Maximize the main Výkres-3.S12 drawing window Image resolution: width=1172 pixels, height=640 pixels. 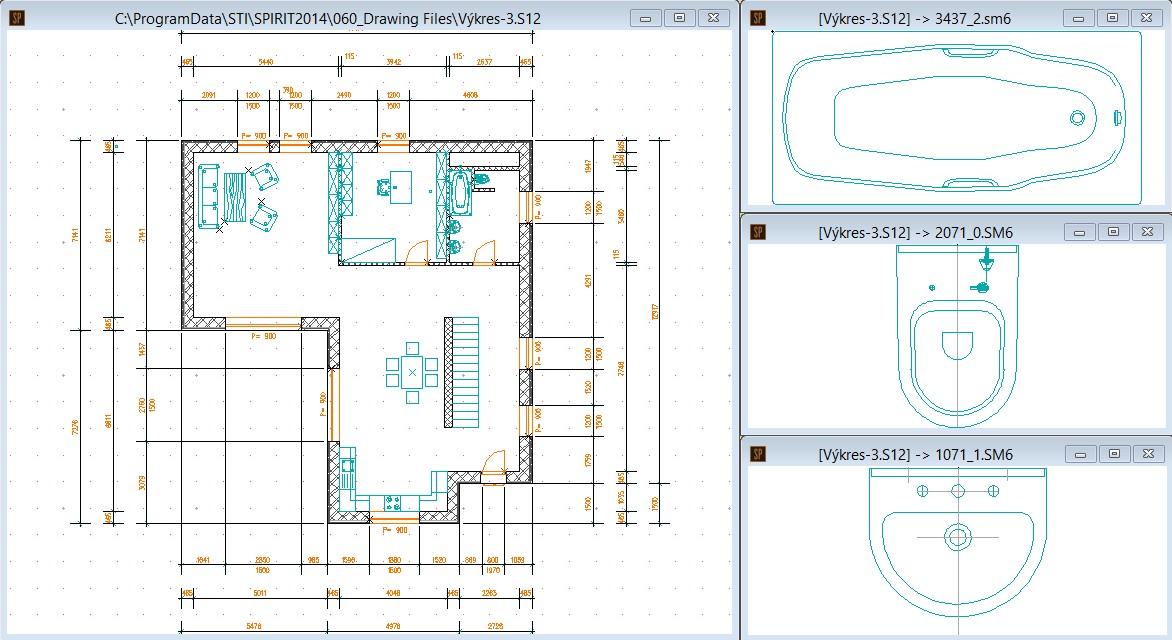point(679,17)
